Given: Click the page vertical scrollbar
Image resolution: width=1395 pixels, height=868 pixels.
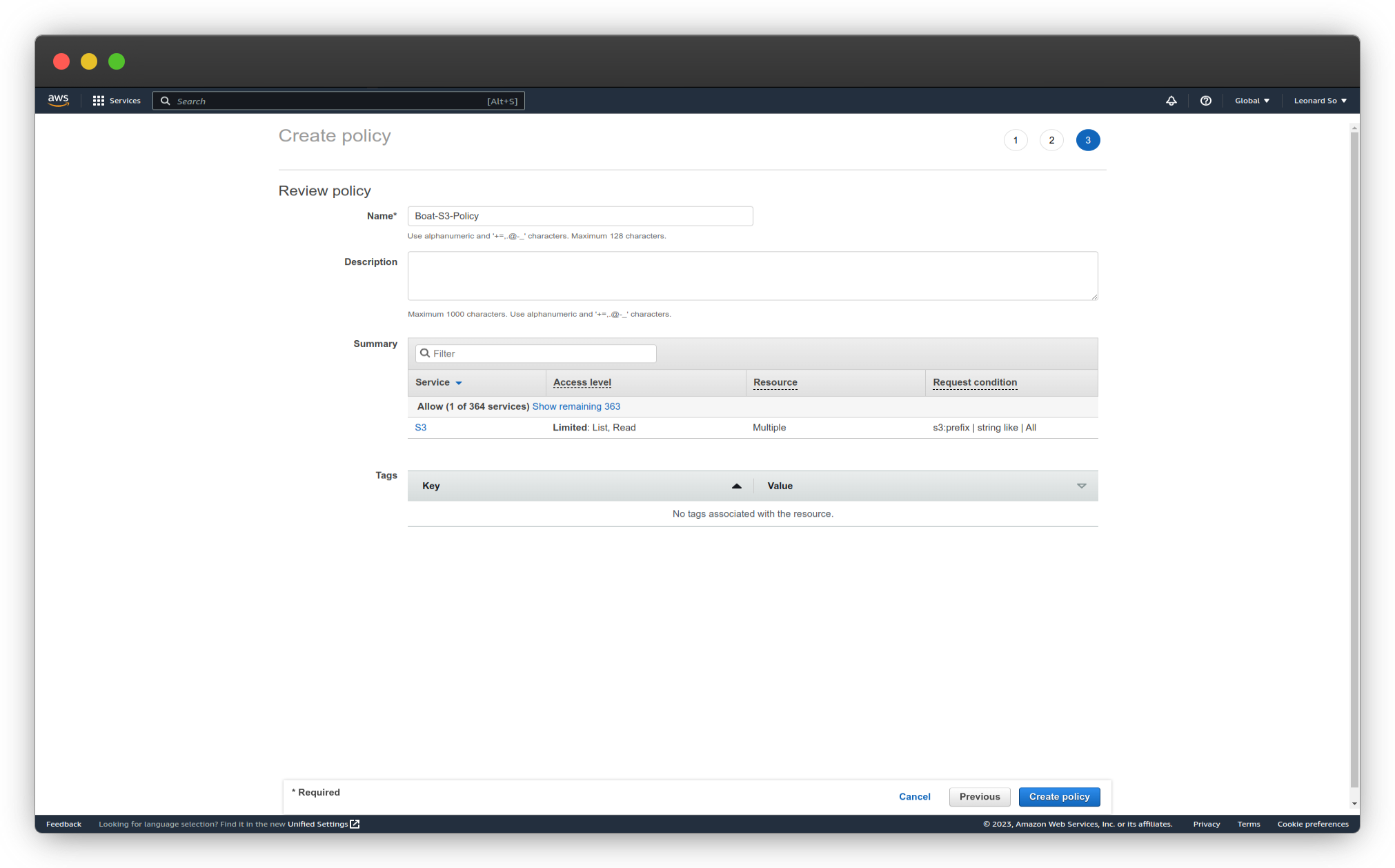Looking at the screenshot, I should [x=1354, y=455].
